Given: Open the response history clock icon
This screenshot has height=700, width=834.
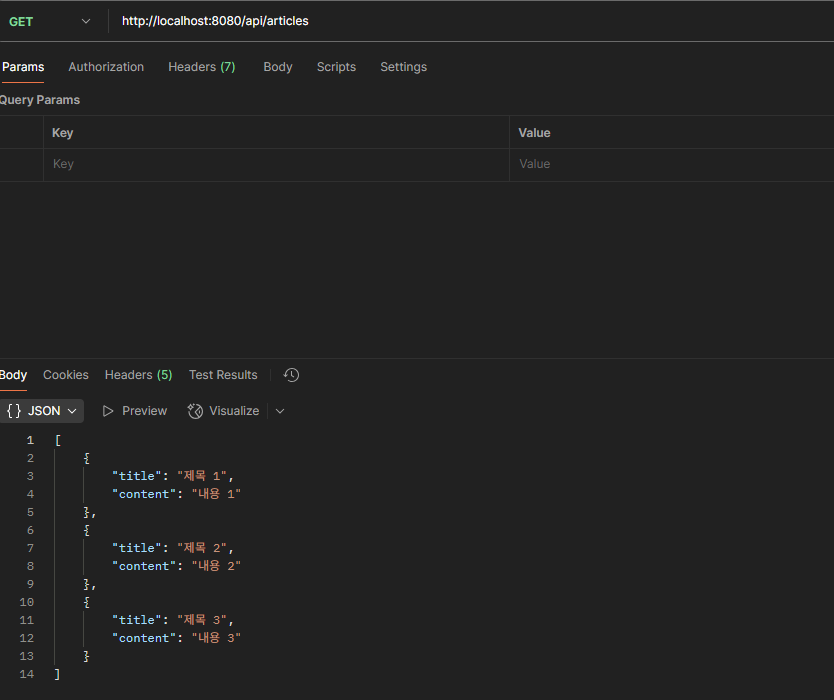Looking at the screenshot, I should [x=291, y=375].
